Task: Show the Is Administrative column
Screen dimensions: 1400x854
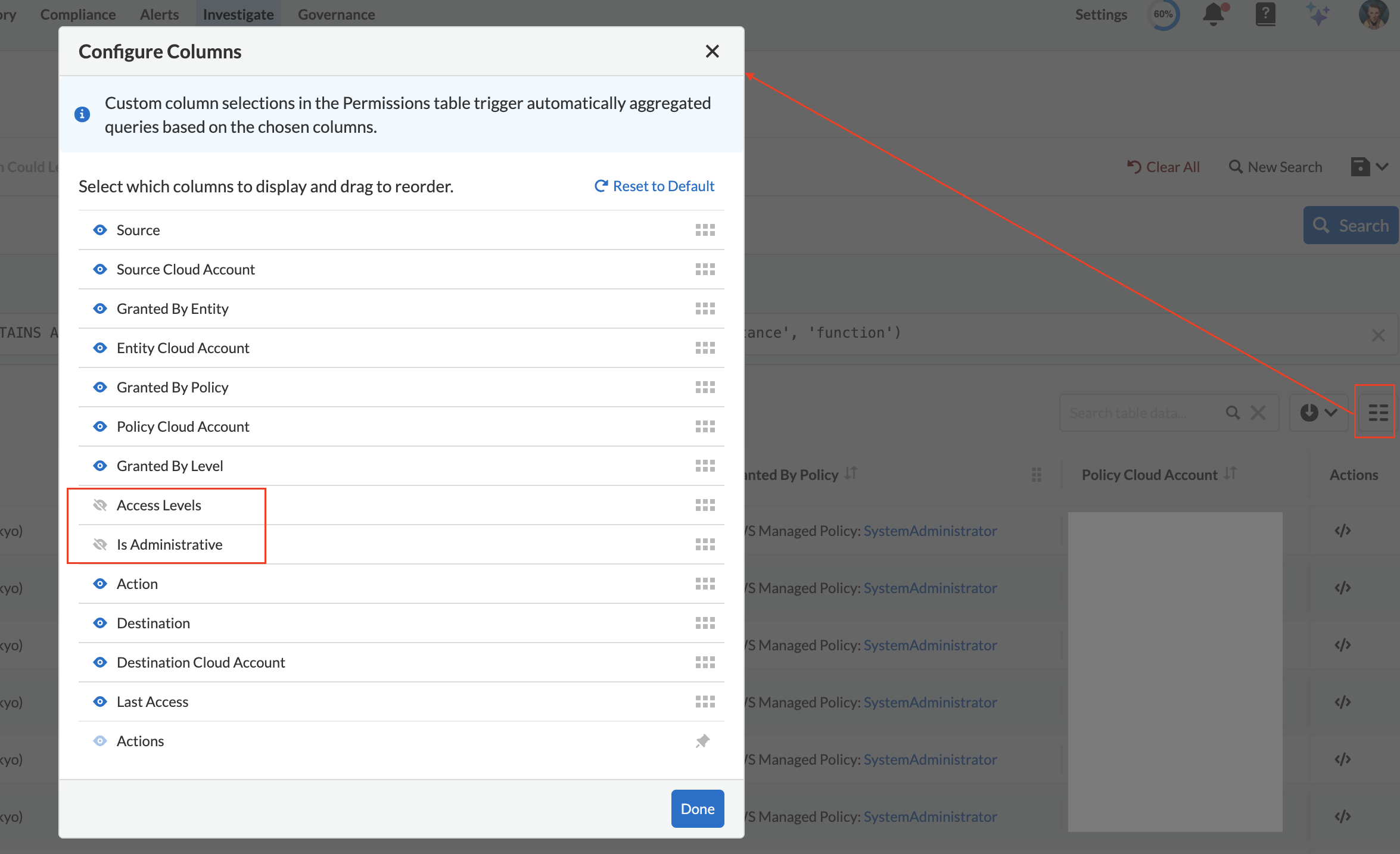Action: coord(100,544)
